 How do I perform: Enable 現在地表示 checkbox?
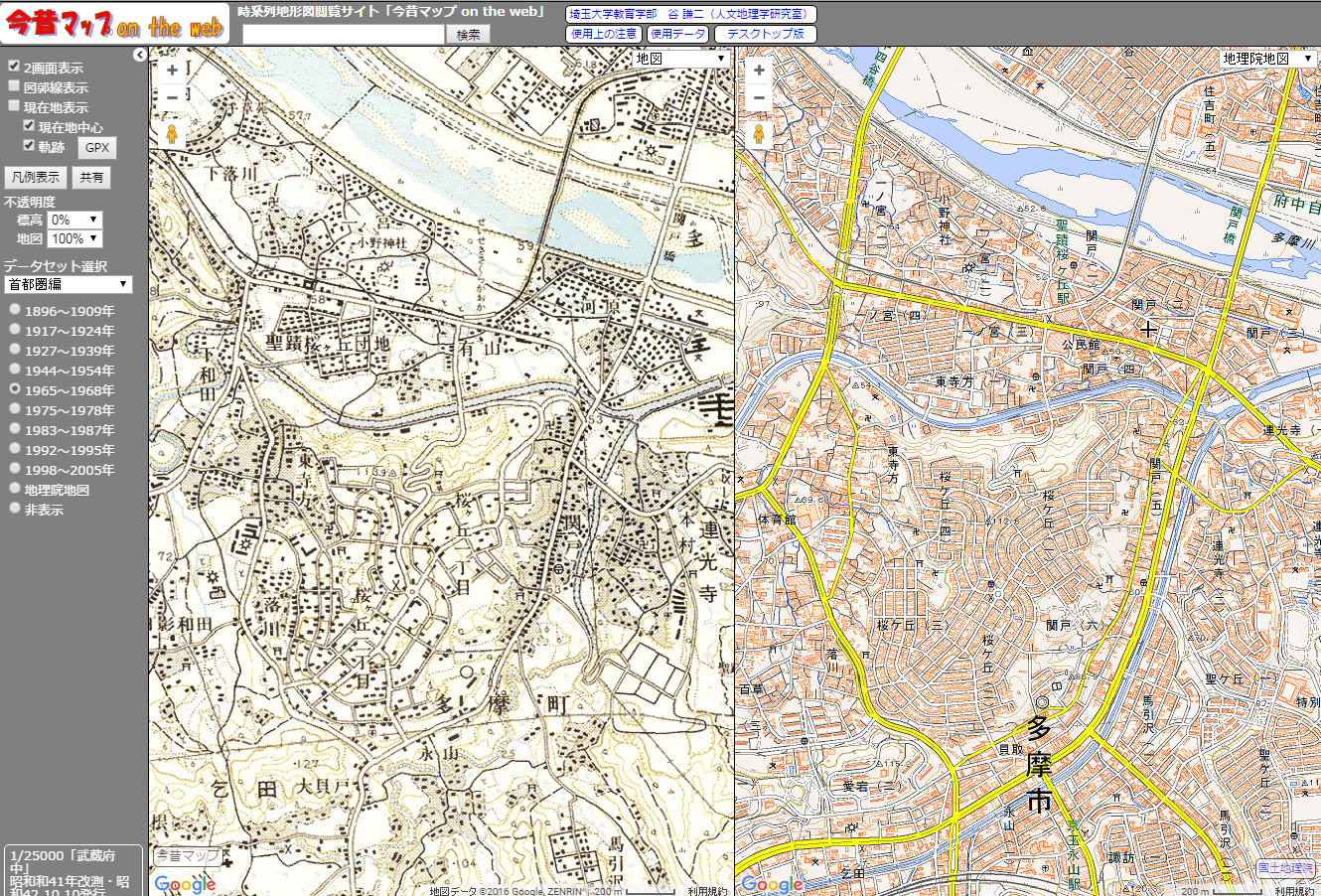[x=14, y=105]
